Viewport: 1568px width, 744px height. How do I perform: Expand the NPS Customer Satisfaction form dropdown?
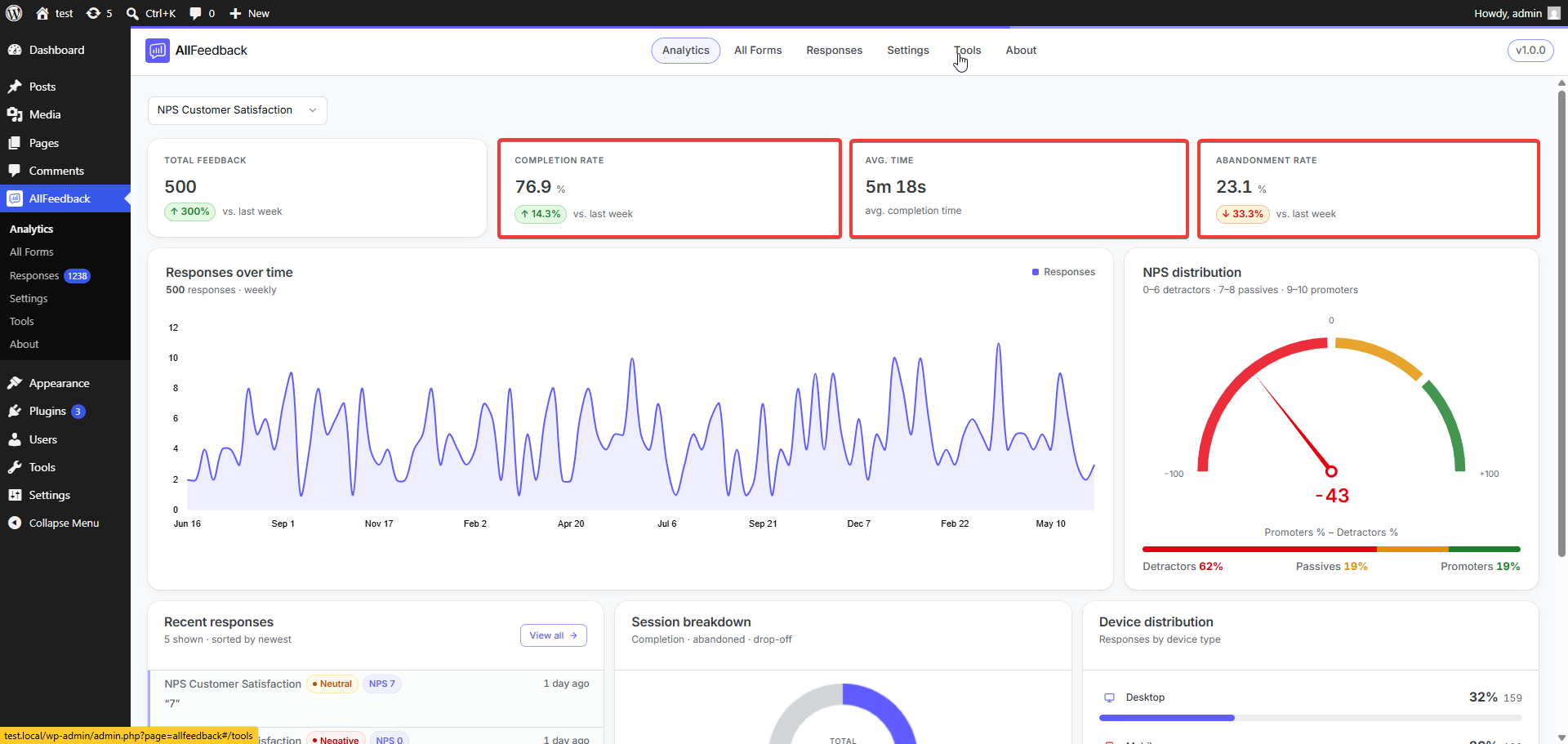[238, 110]
